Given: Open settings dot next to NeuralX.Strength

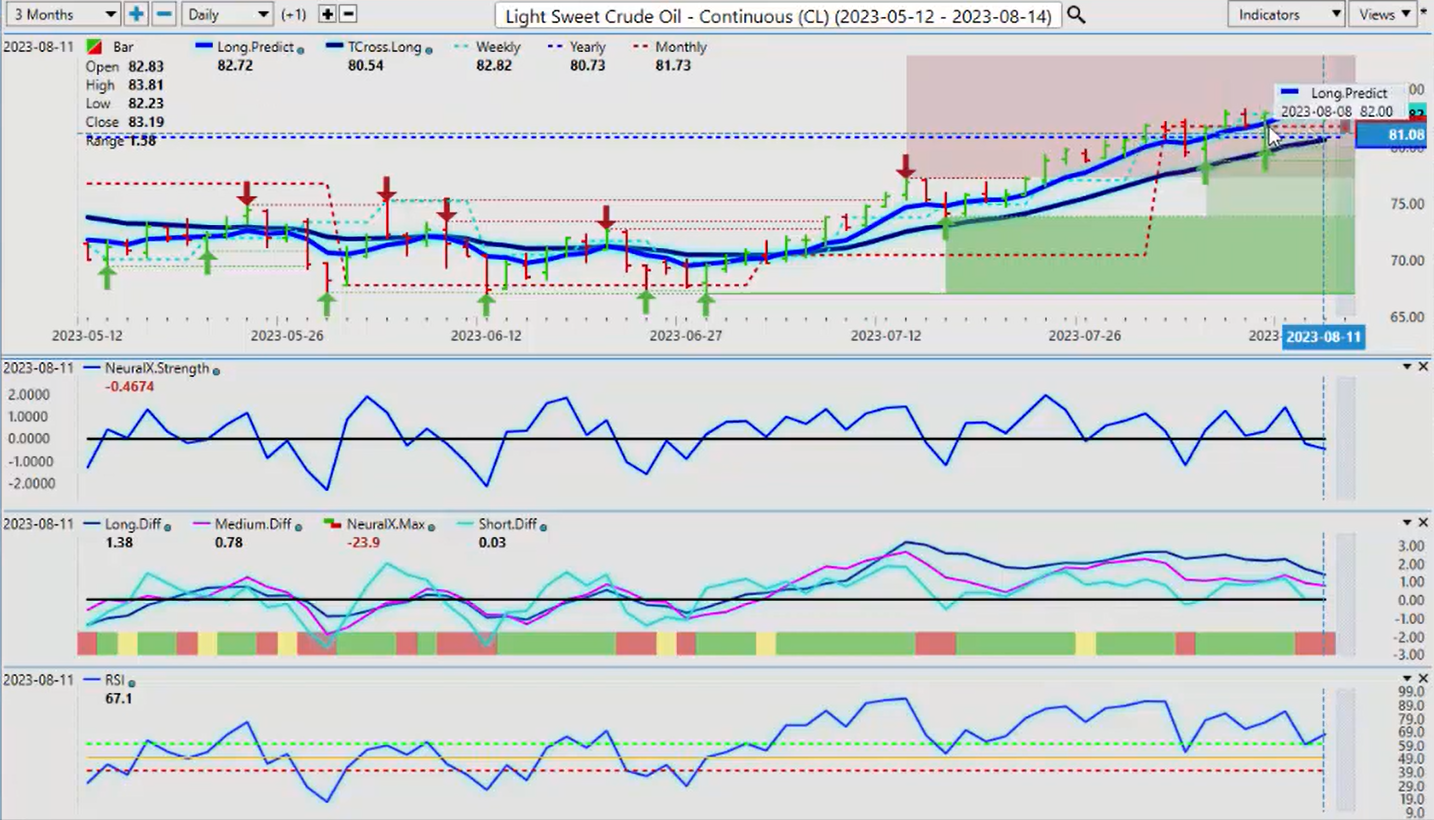Looking at the screenshot, I should pos(217,370).
